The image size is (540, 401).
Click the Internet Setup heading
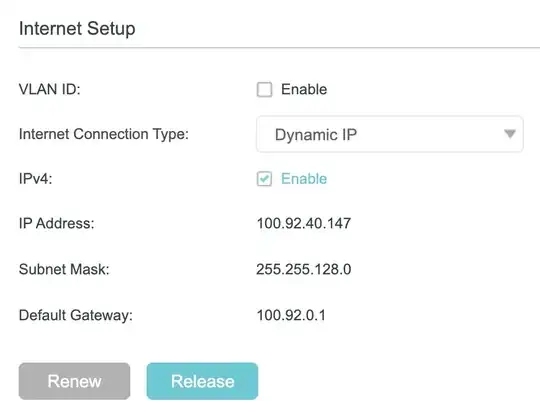(x=77, y=29)
